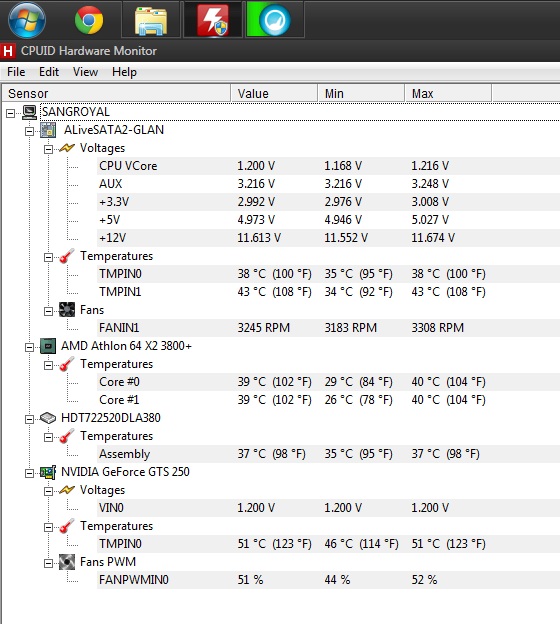This screenshot has width=560, height=624.
Task: Click the NVIDIA Voltages lightning icon
Action: coord(67,490)
